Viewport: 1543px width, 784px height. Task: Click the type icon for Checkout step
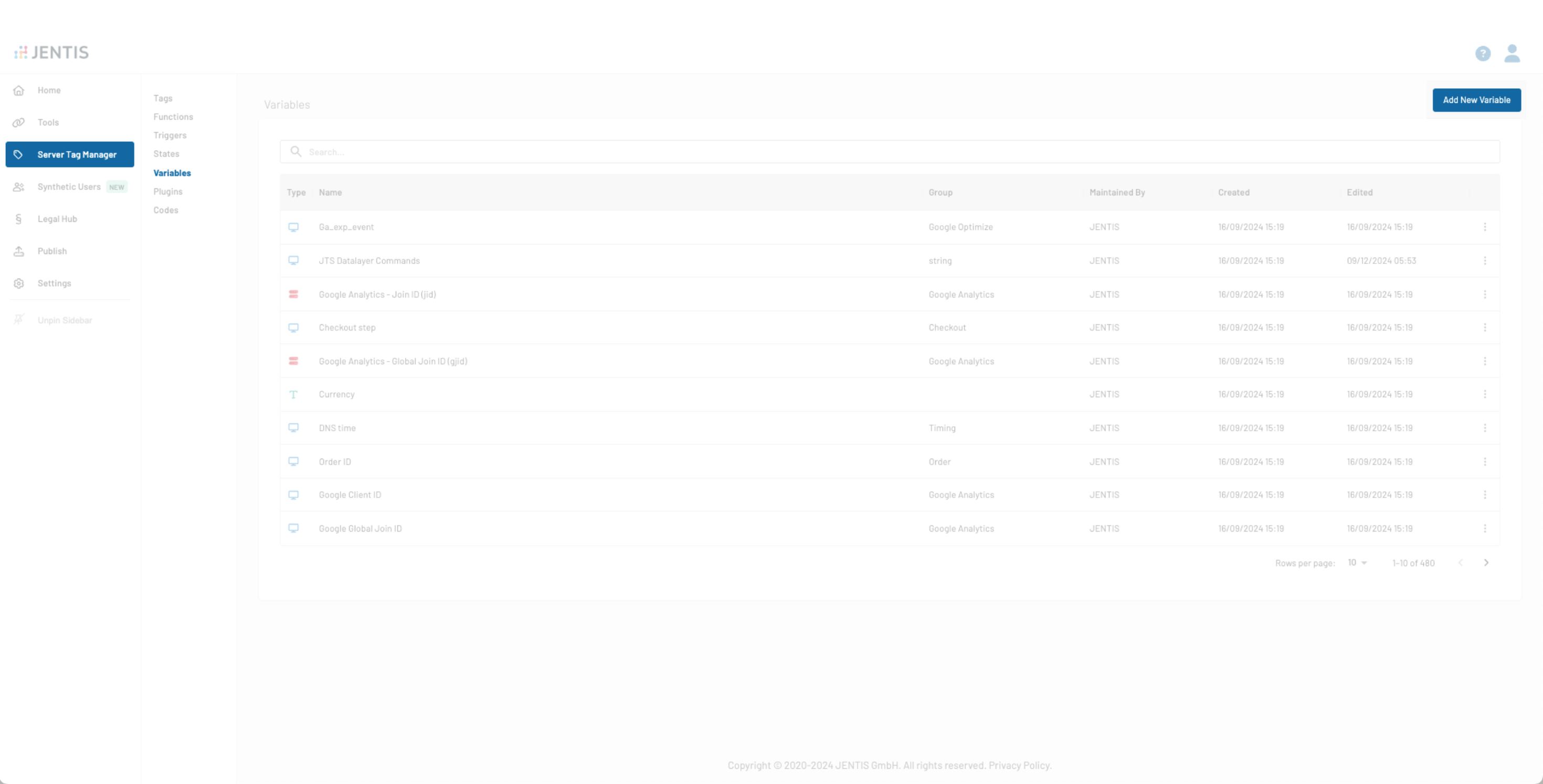pyautogui.click(x=293, y=327)
